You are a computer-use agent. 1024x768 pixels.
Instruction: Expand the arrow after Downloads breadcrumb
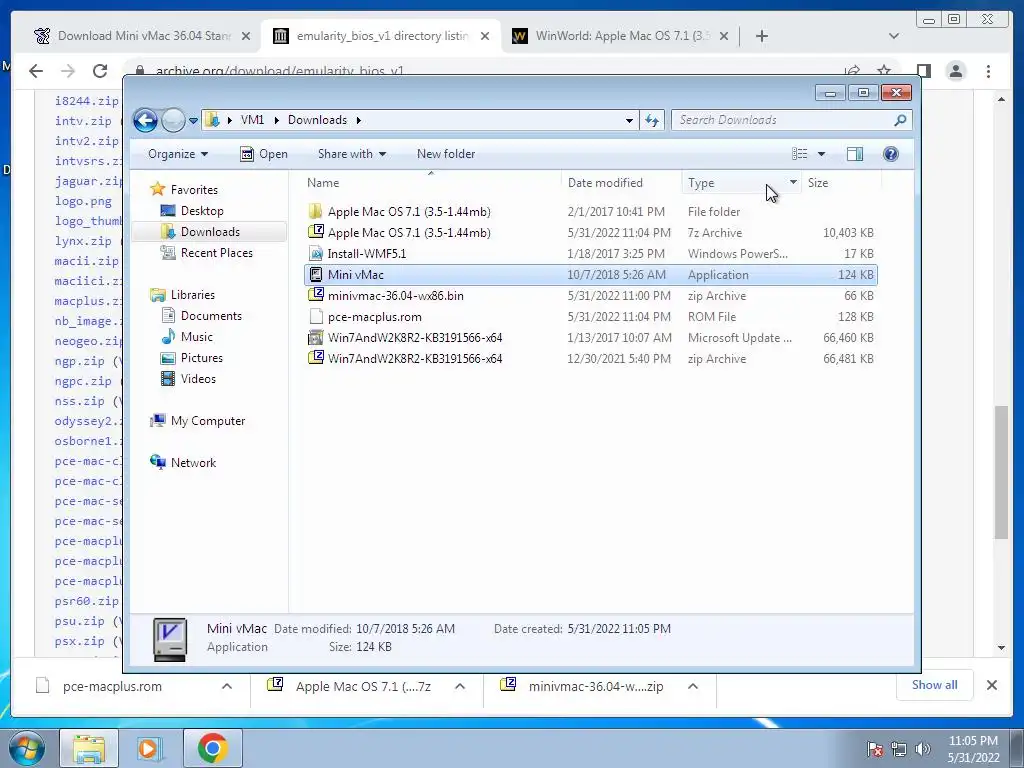point(359,120)
